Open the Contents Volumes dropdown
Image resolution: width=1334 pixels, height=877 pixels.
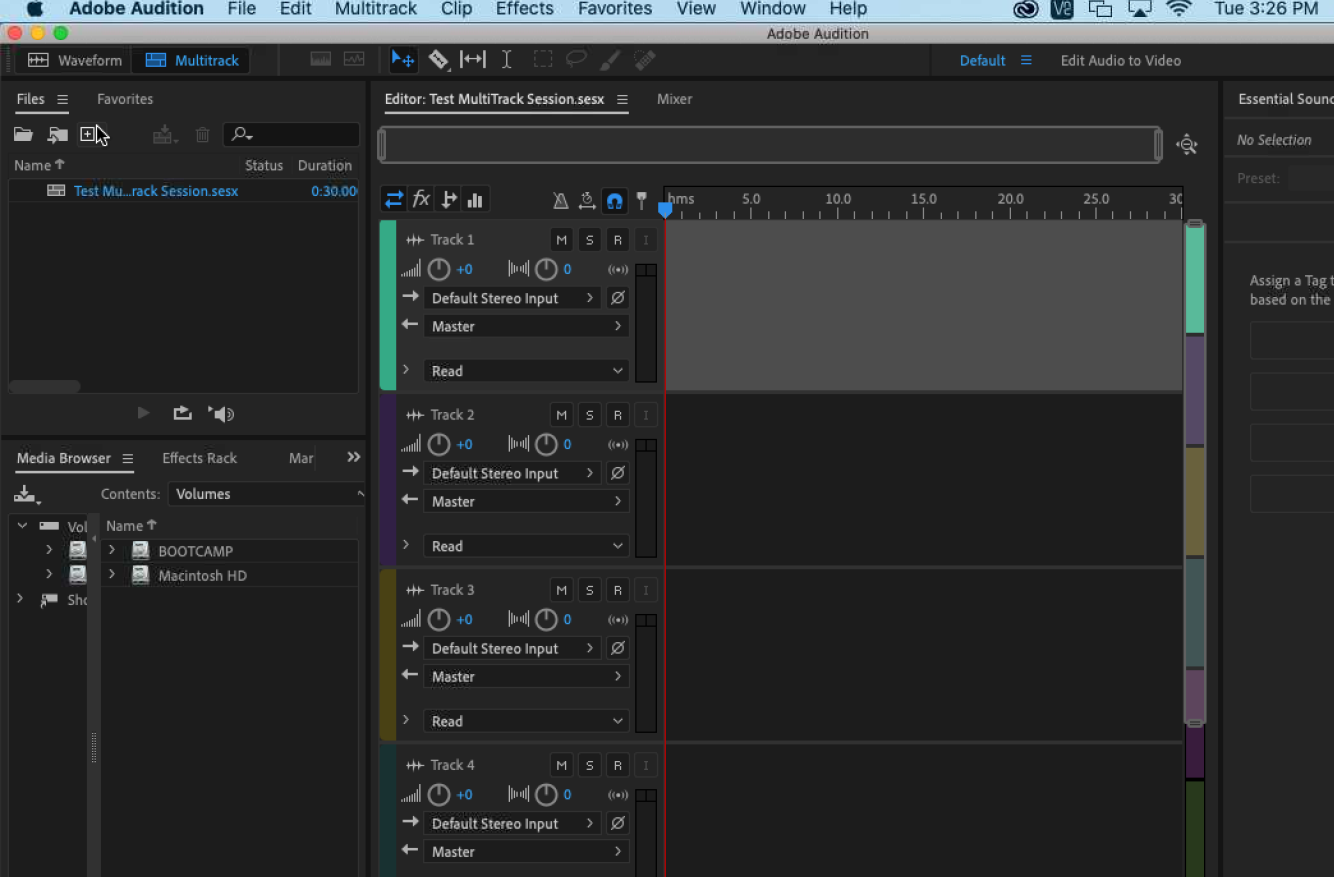(266, 494)
